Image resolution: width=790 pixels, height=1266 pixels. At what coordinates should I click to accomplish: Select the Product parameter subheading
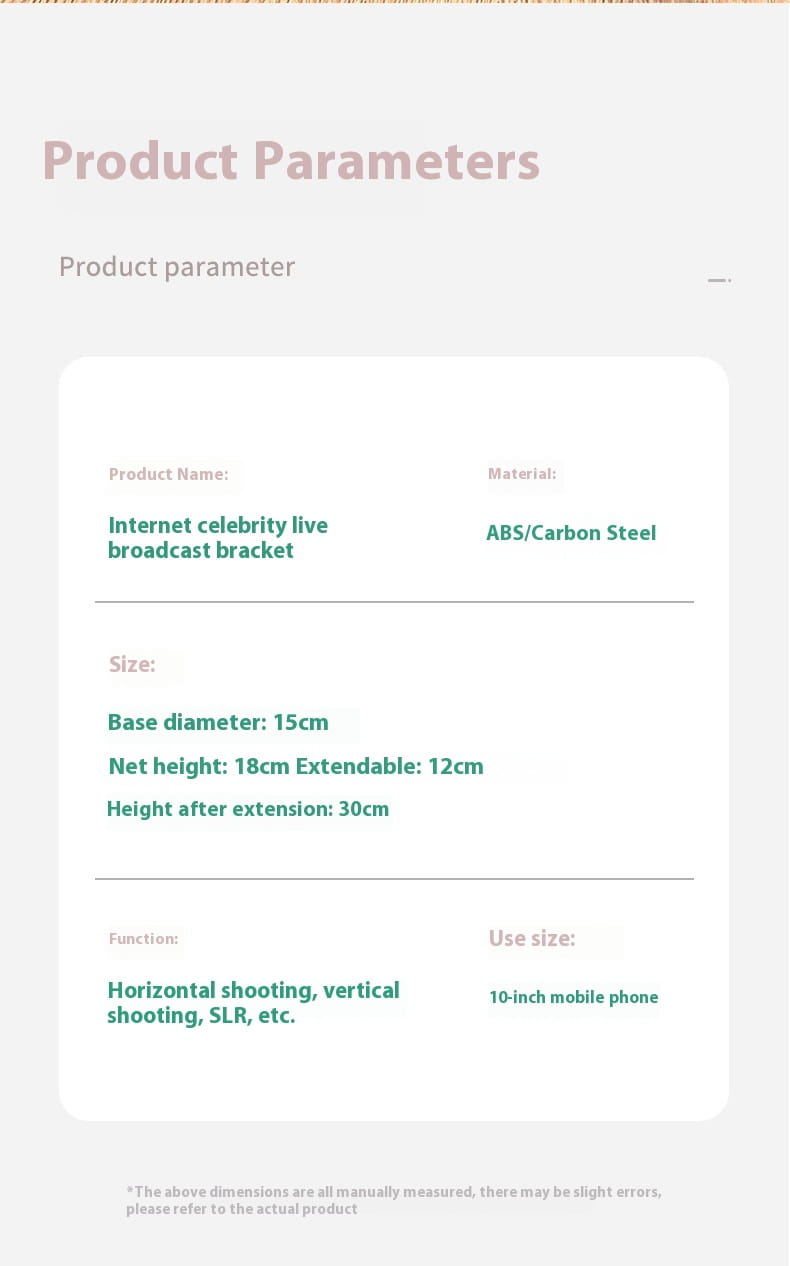(x=177, y=267)
